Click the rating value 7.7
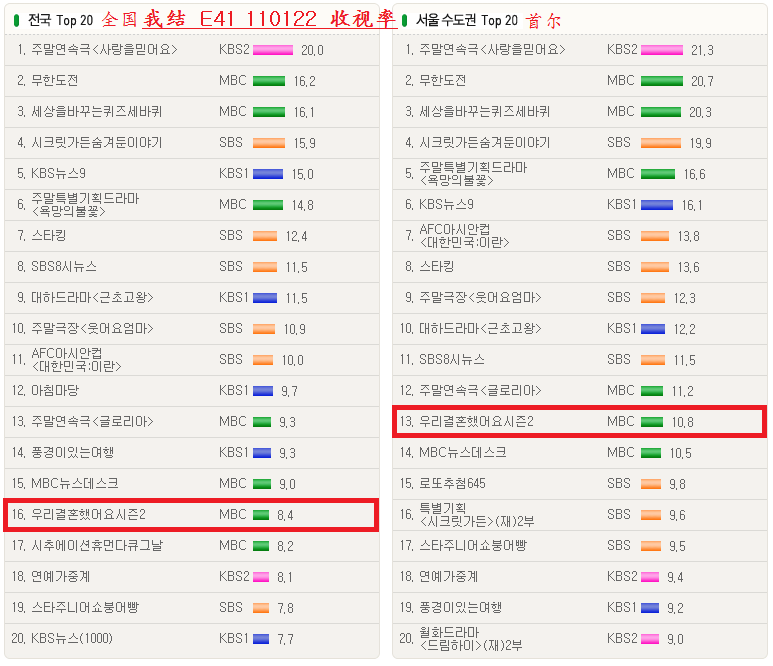The height and width of the screenshot is (666, 773). pyautogui.click(x=285, y=640)
